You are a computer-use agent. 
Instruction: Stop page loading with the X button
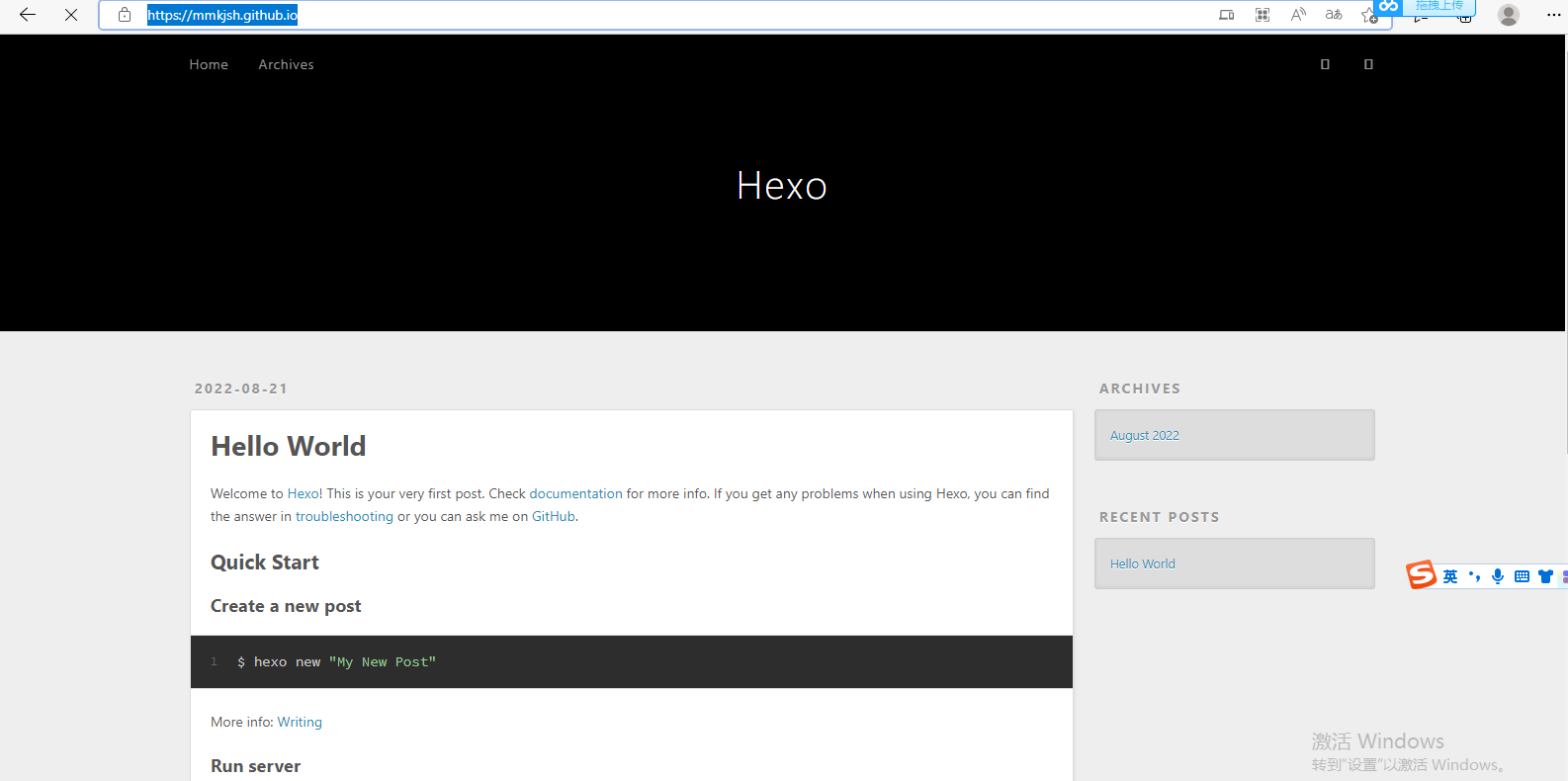(71, 15)
